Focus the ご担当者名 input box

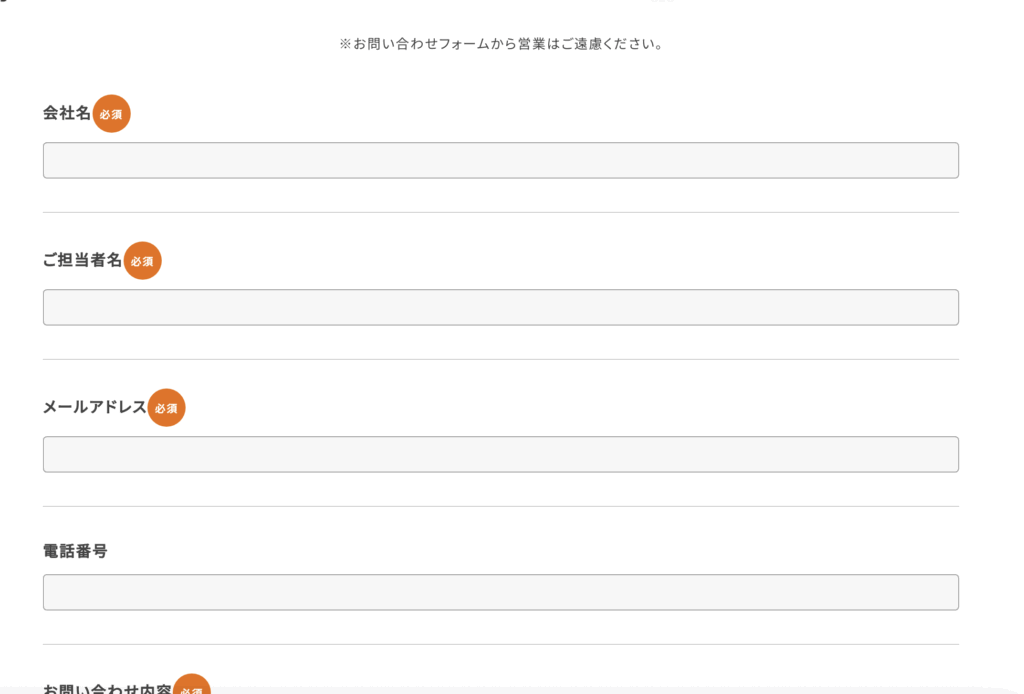coord(500,307)
